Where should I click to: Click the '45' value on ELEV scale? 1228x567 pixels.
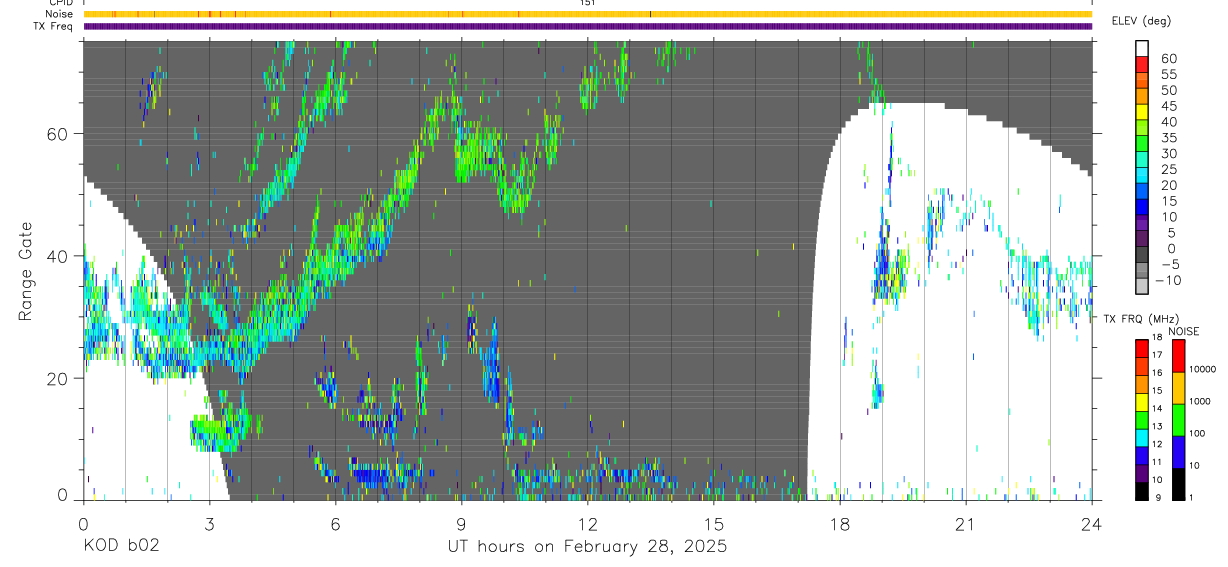(1168, 106)
